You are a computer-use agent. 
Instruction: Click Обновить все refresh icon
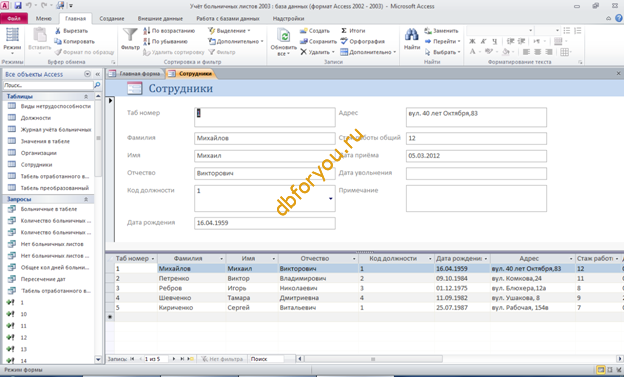[x=283, y=36]
